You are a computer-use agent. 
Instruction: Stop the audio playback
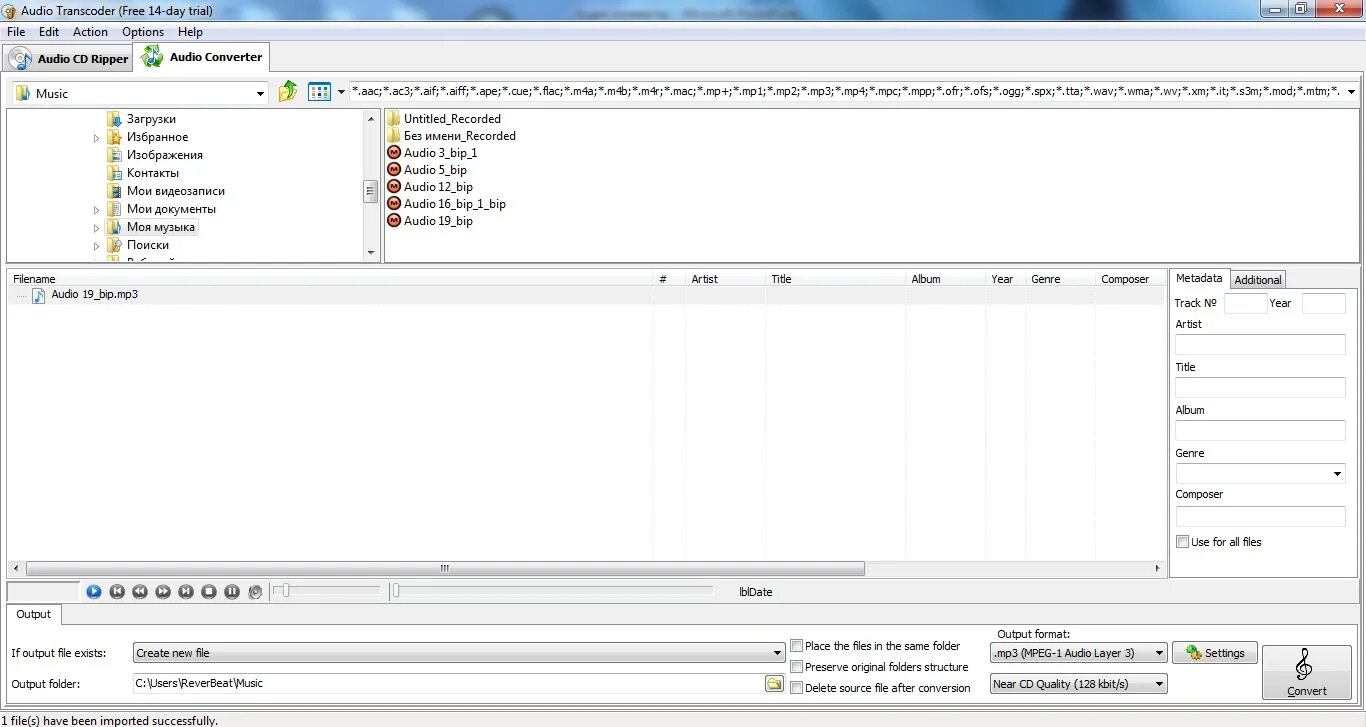pyautogui.click(x=209, y=592)
